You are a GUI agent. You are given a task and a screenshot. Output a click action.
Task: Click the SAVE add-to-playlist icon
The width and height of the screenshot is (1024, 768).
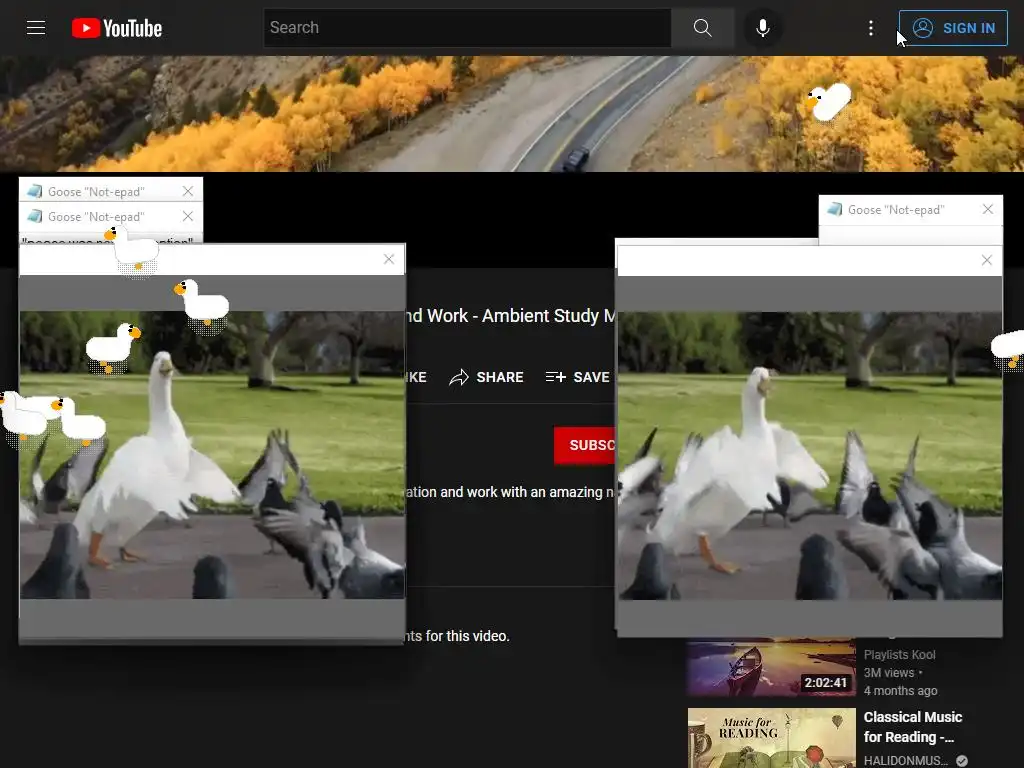click(x=555, y=377)
